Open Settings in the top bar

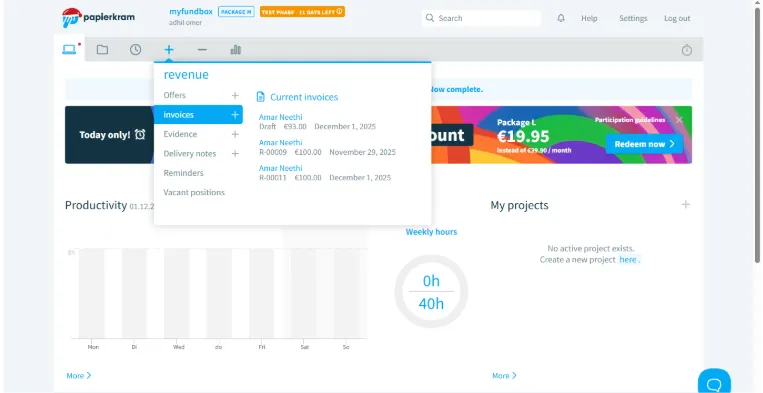[x=633, y=18]
